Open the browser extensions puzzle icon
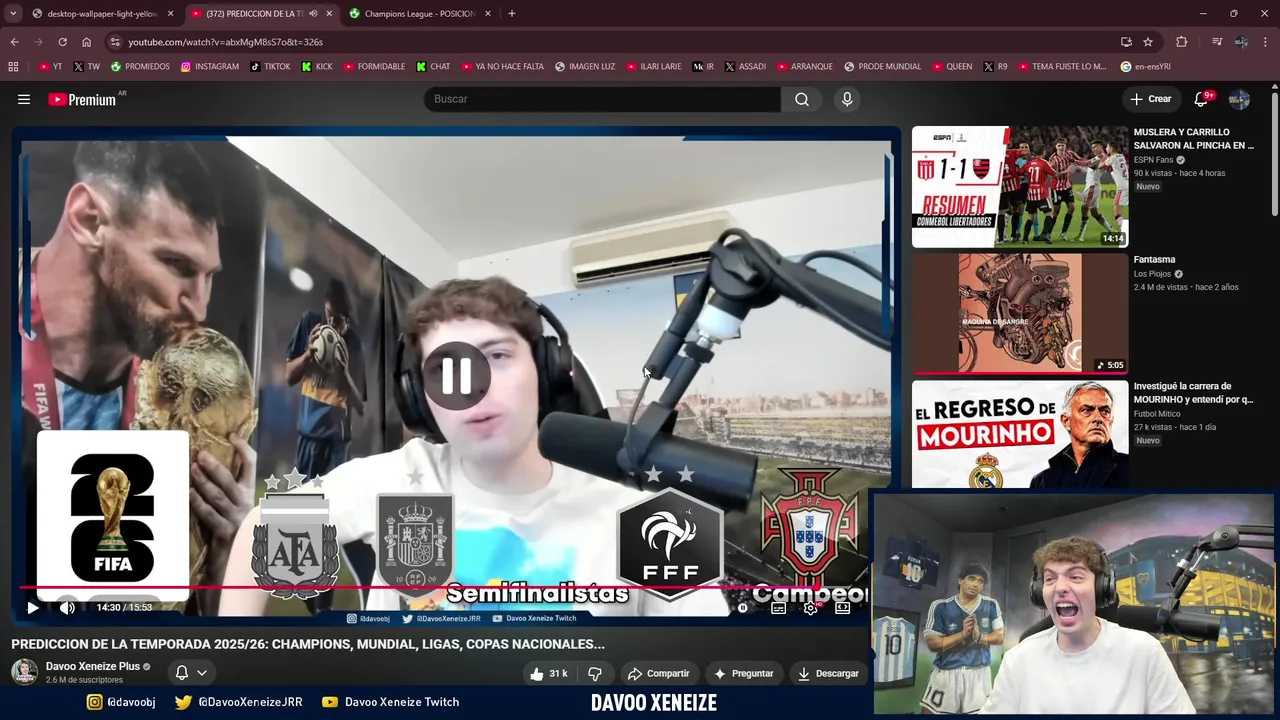Viewport: 1280px width, 720px height. tap(1182, 42)
